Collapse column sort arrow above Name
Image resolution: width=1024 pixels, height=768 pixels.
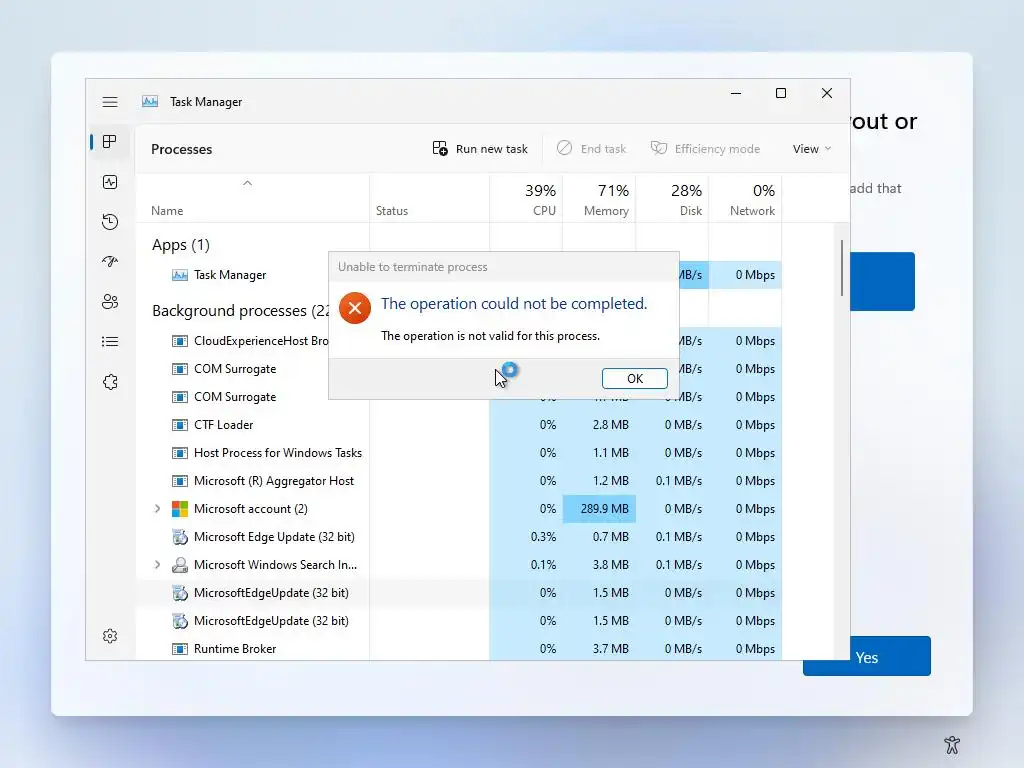point(248,184)
